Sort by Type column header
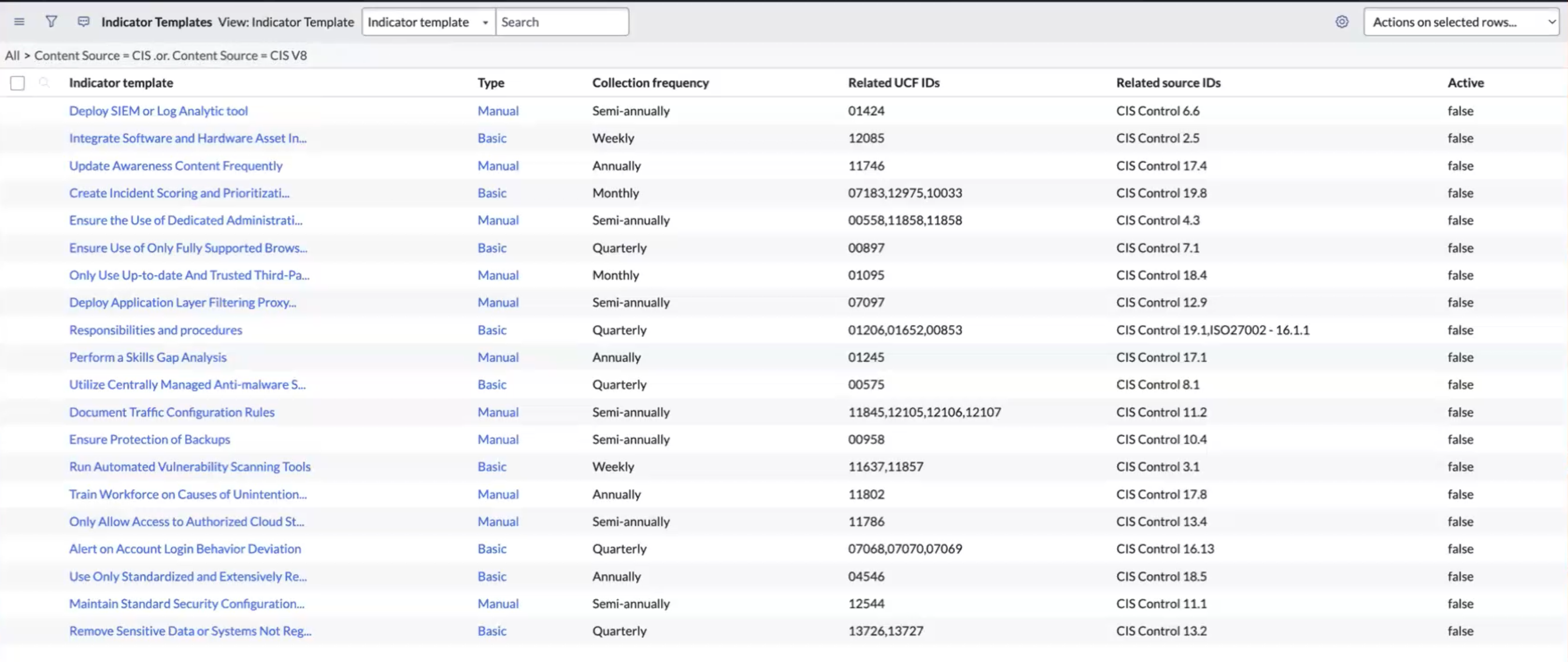Viewport: 1568px width, 662px height. [491, 83]
